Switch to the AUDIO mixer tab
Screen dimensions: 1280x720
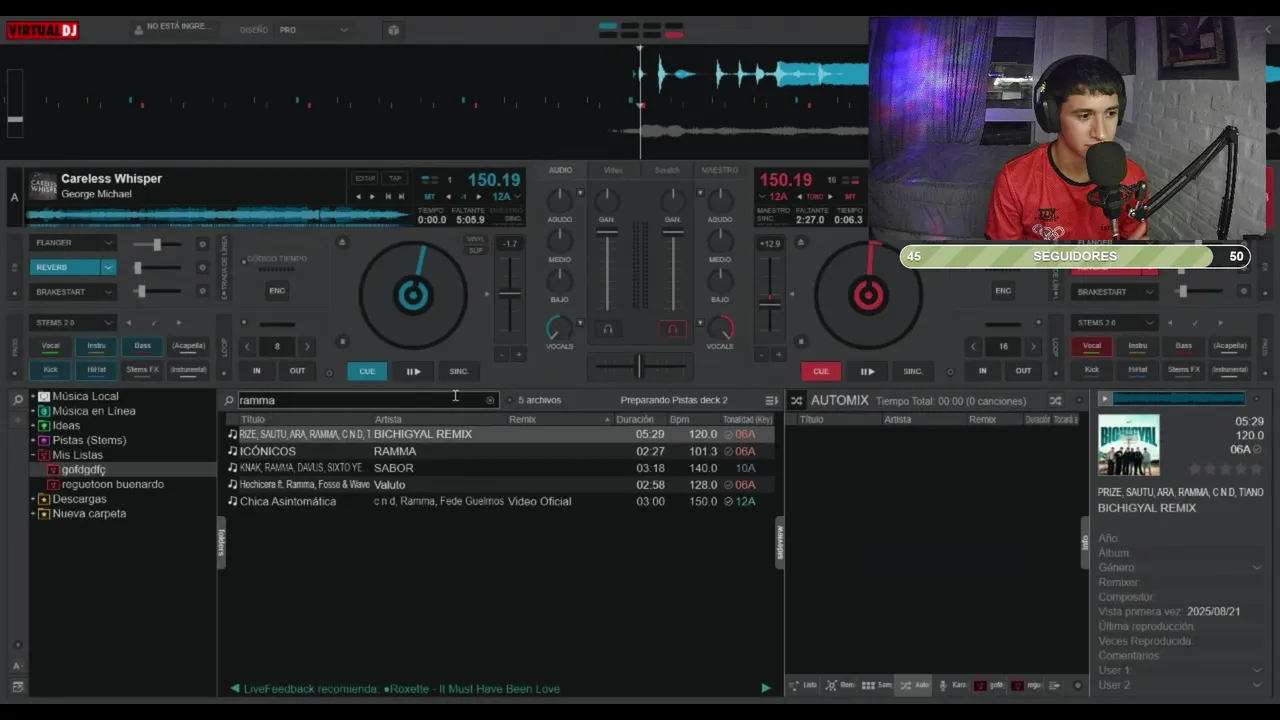click(x=560, y=170)
